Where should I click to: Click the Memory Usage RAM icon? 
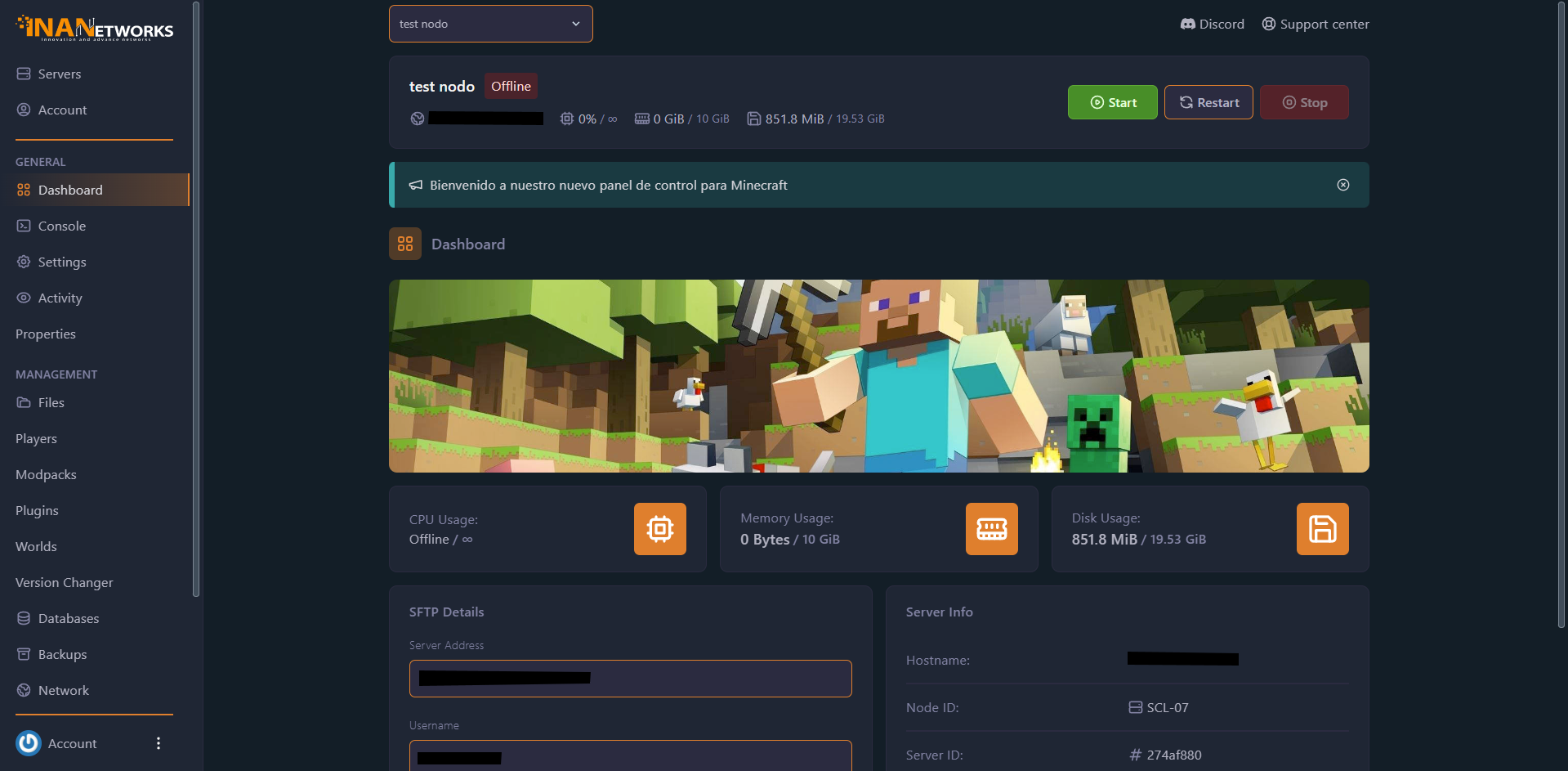click(991, 529)
